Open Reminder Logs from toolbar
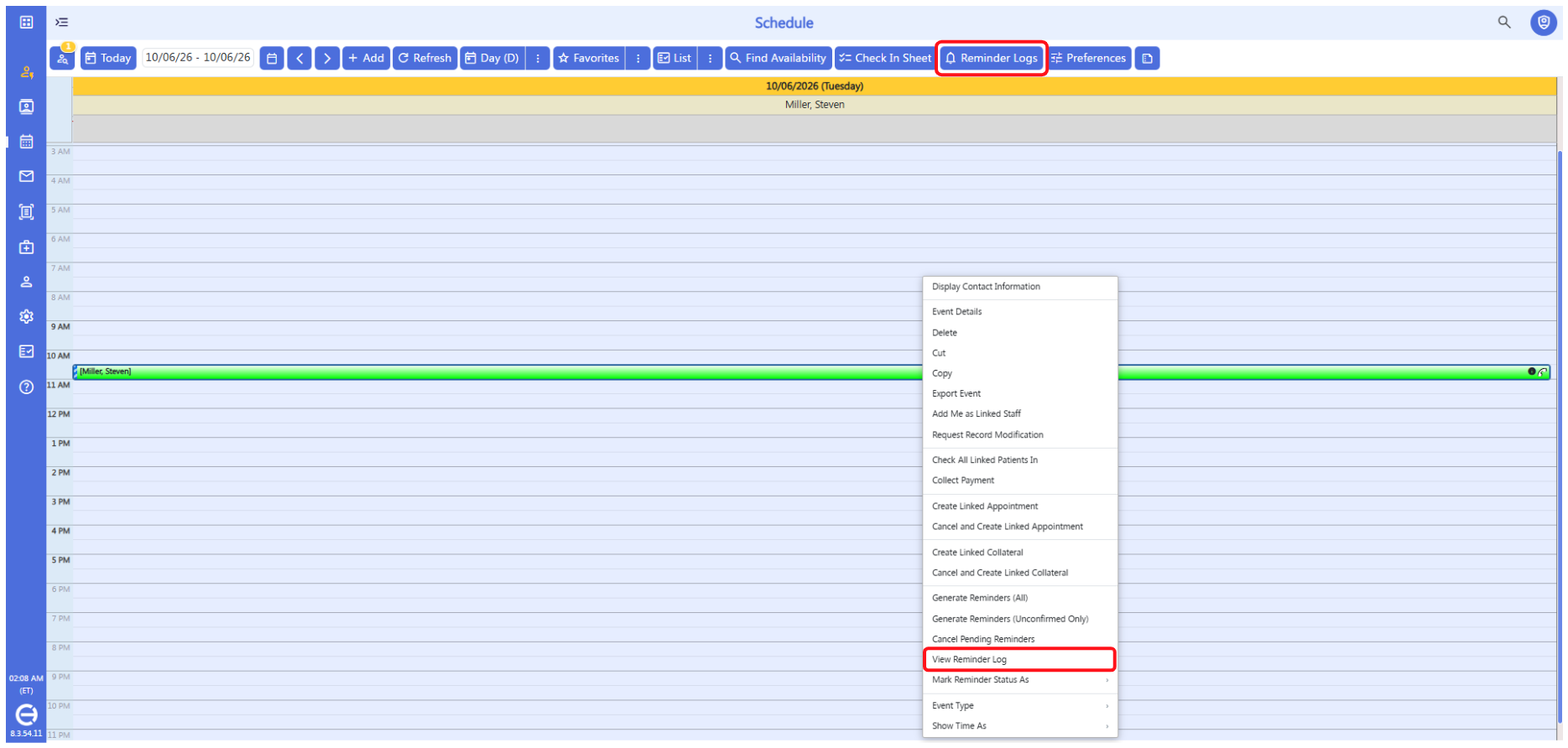Screen dimensions: 1568x748 [991, 58]
